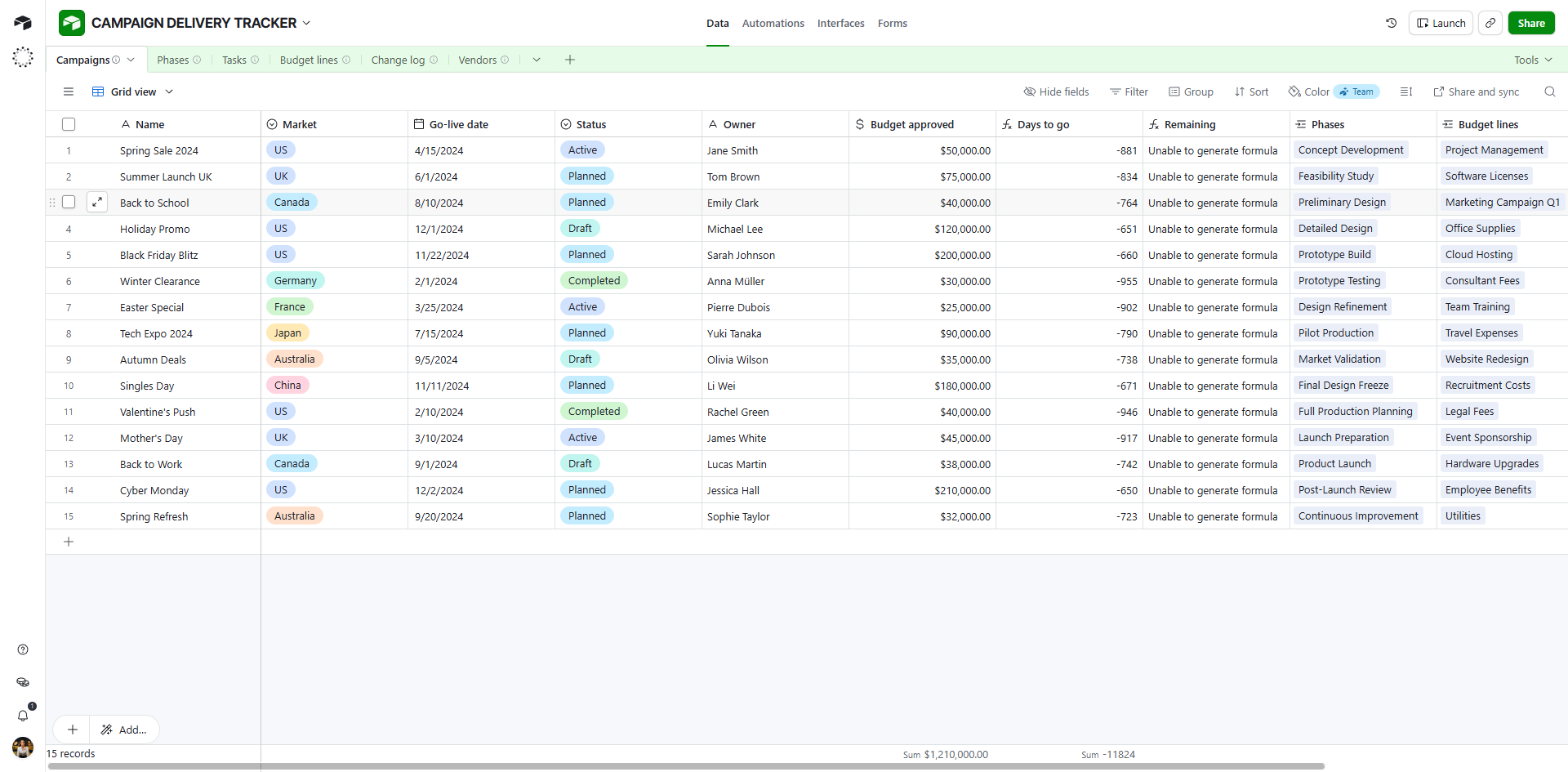Click the Germany market tag

coord(296,280)
